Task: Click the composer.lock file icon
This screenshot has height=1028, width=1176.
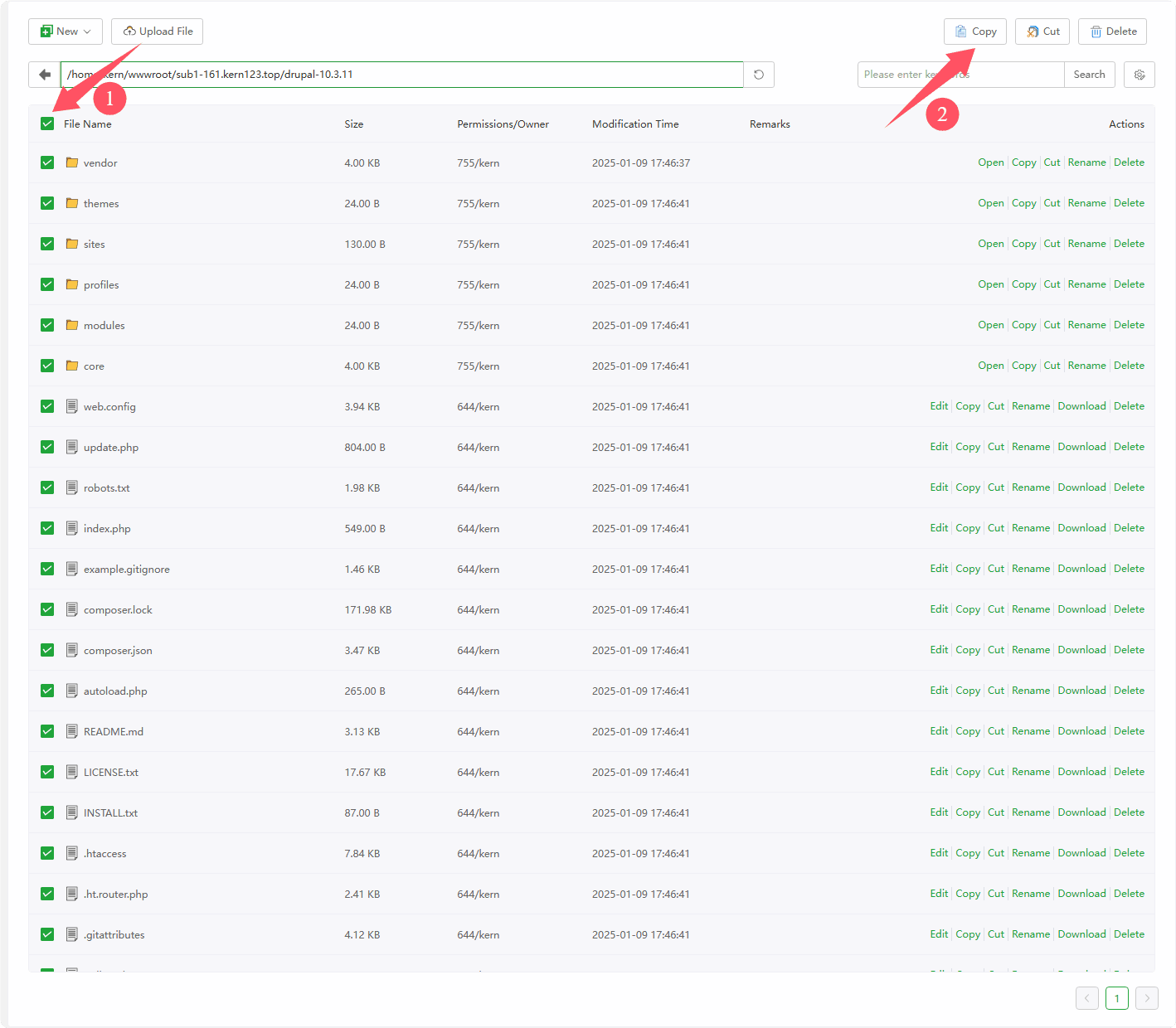Action: click(72, 609)
